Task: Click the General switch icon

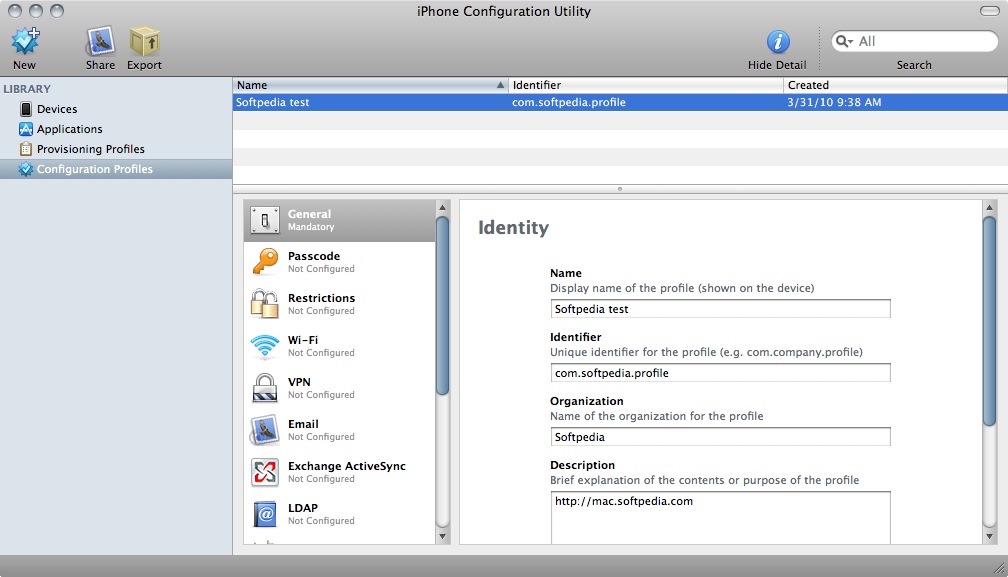Action: click(265, 220)
